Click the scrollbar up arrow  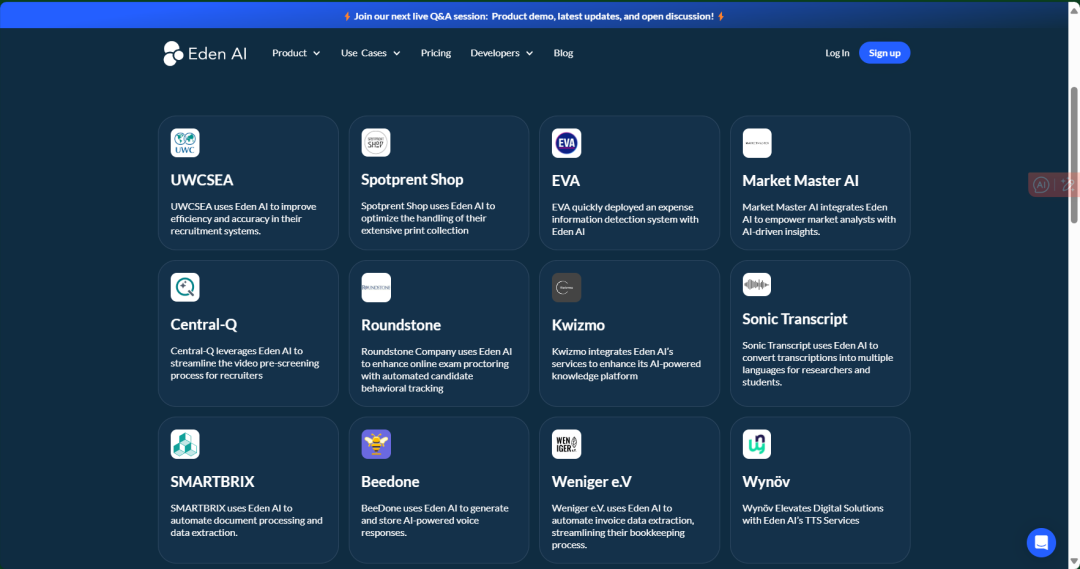tap(1074, 8)
